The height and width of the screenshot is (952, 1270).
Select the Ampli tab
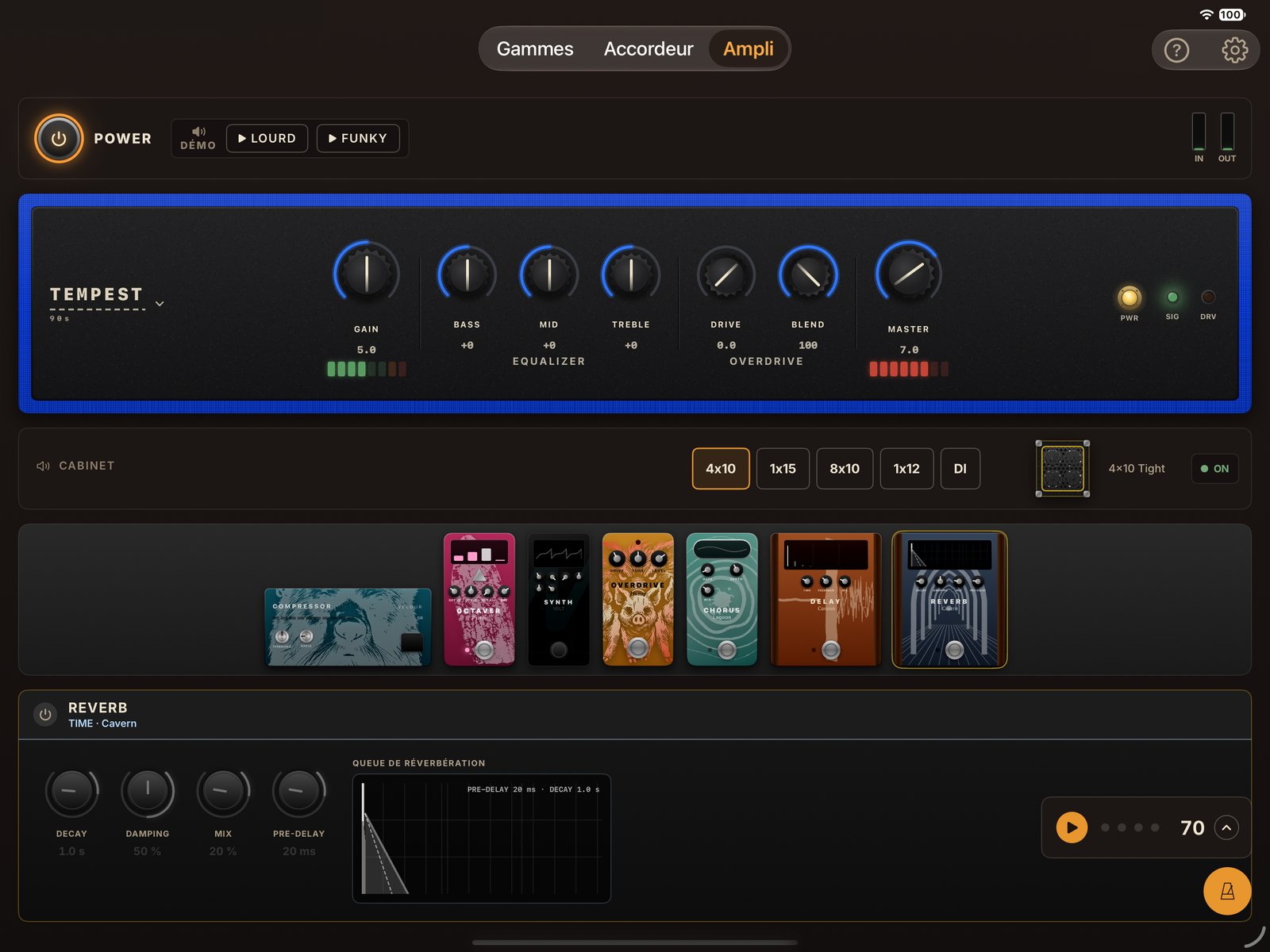[749, 49]
